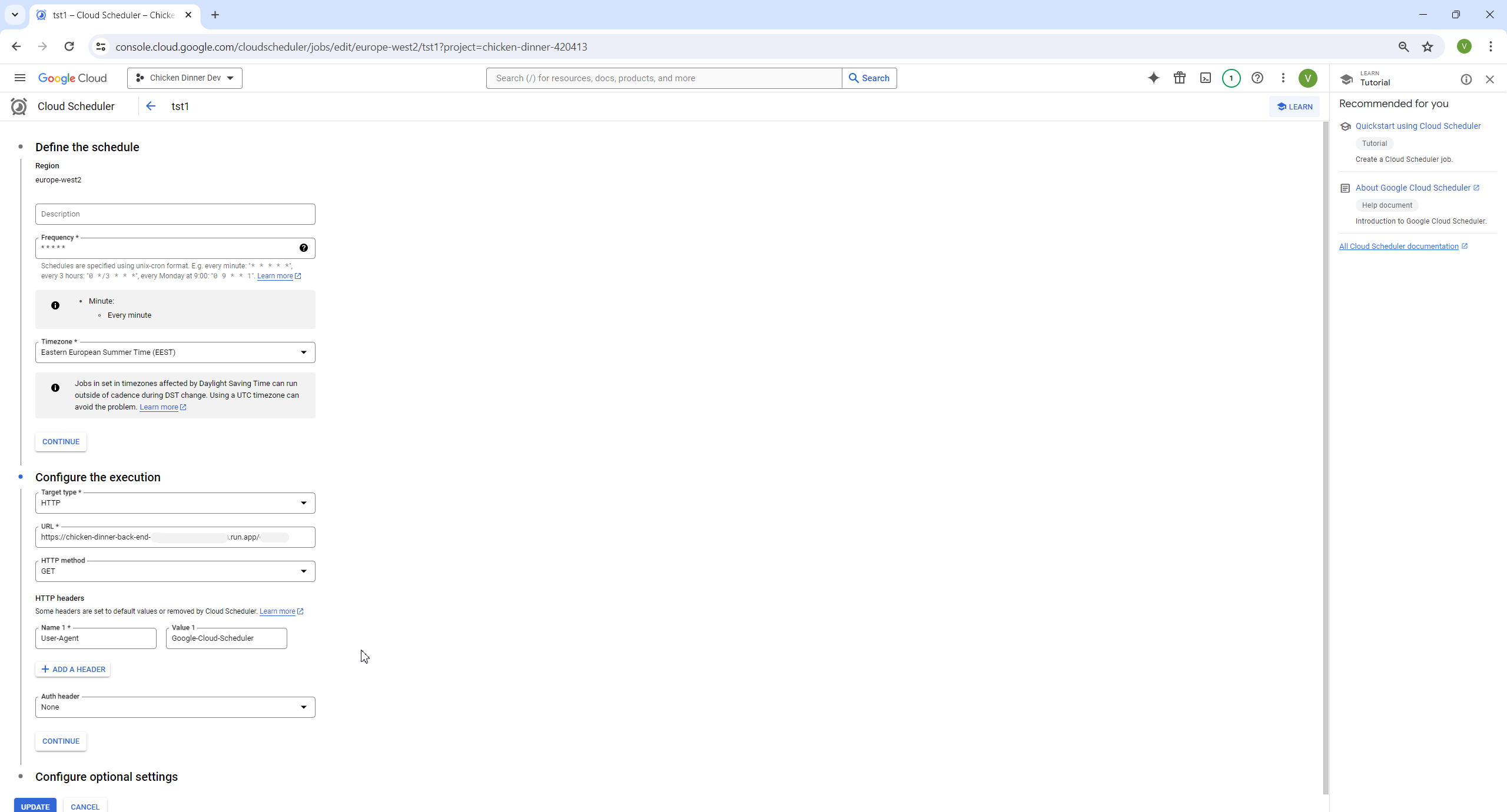Screen dimensions: 1507x812
Task: Click into the Description input field
Action: (x=175, y=214)
